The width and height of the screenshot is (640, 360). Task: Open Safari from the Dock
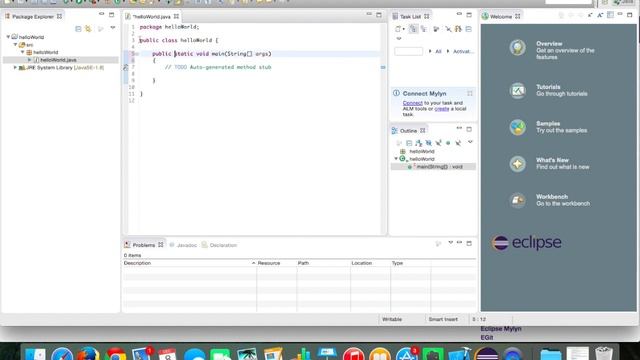point(62,354)
